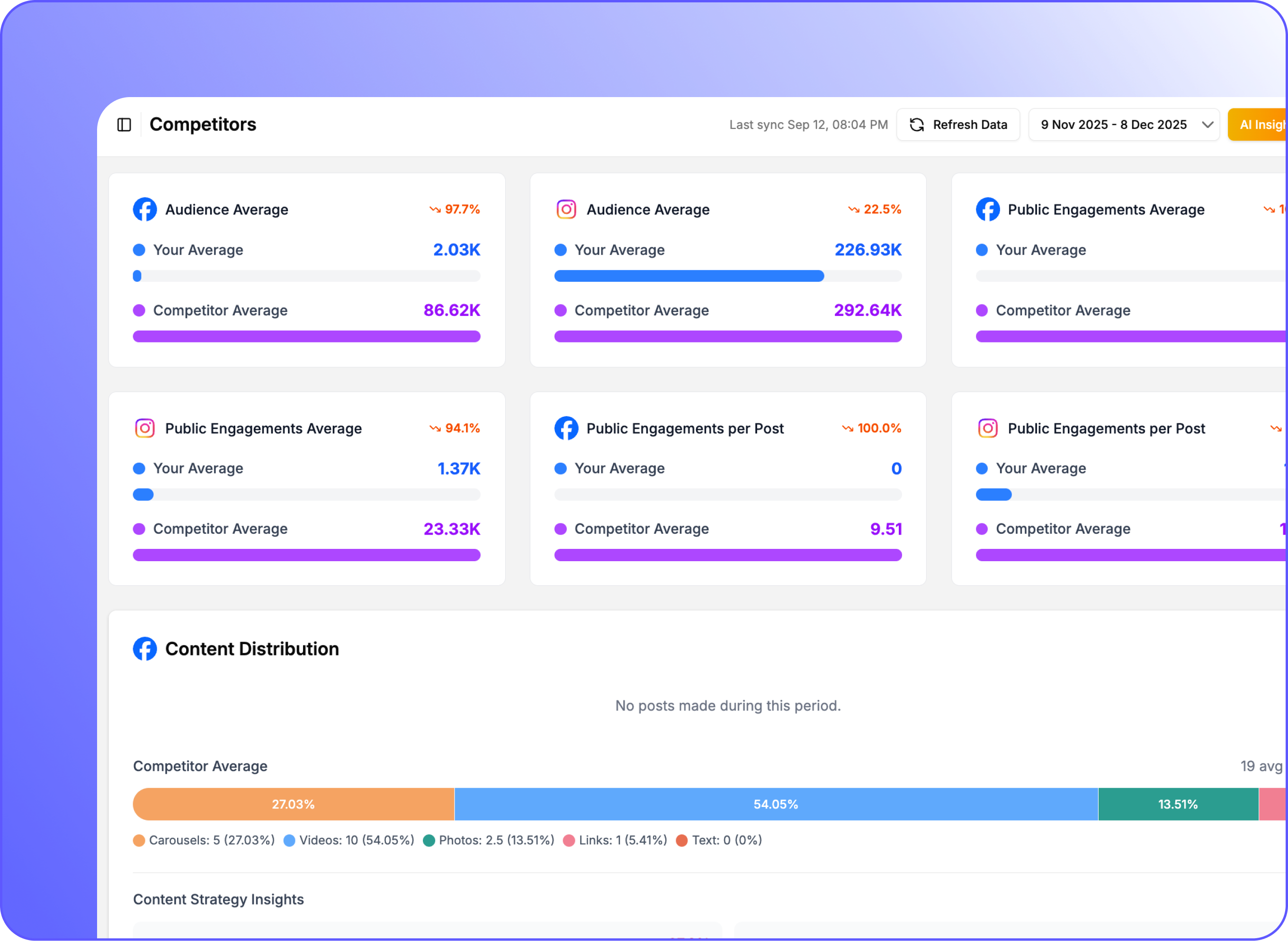Click the Competitor Average progress bar on Audience card

point(307,336)
